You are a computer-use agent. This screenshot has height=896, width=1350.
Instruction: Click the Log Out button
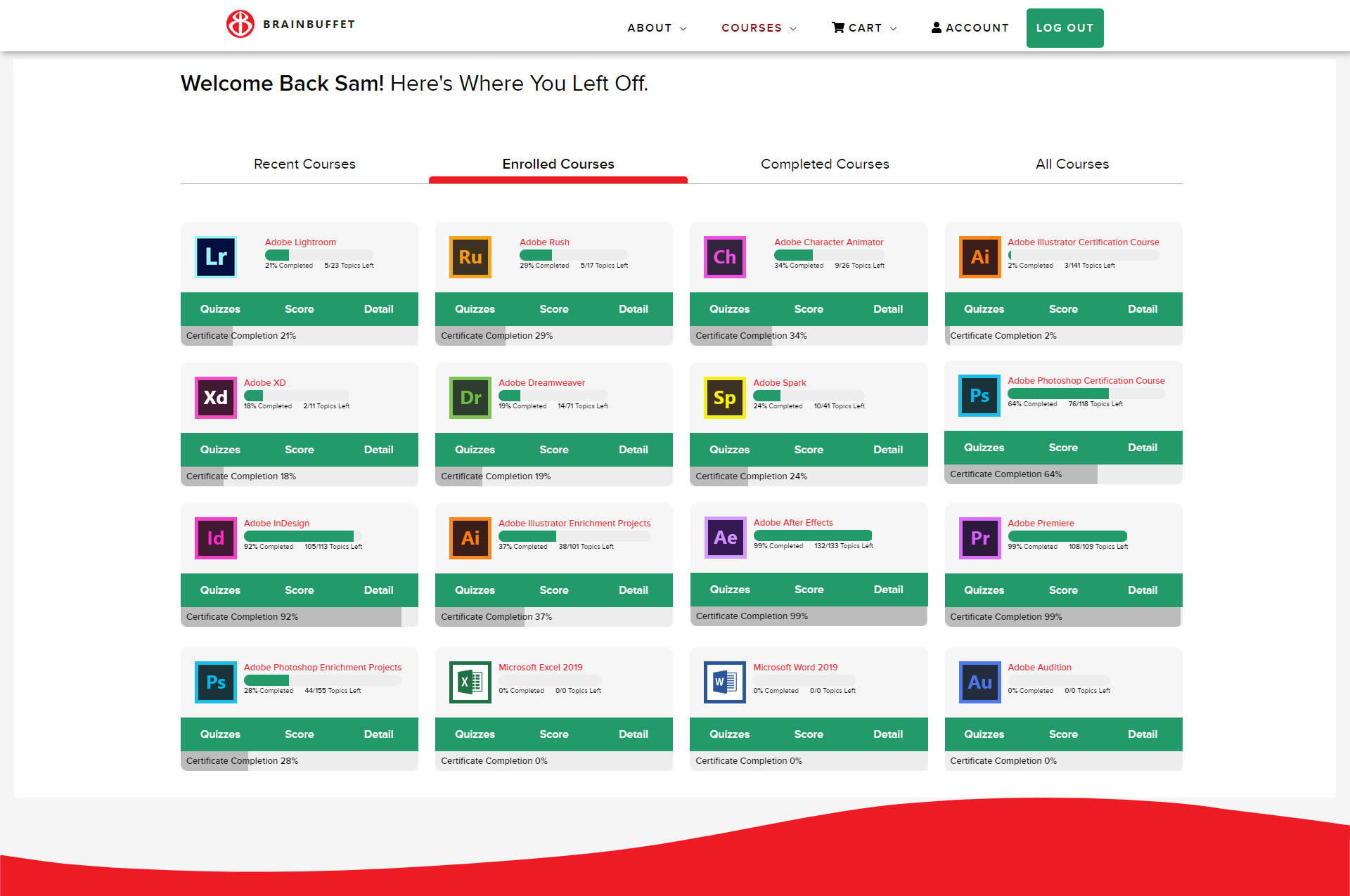pyautogui.click(x=1065, y=28)
